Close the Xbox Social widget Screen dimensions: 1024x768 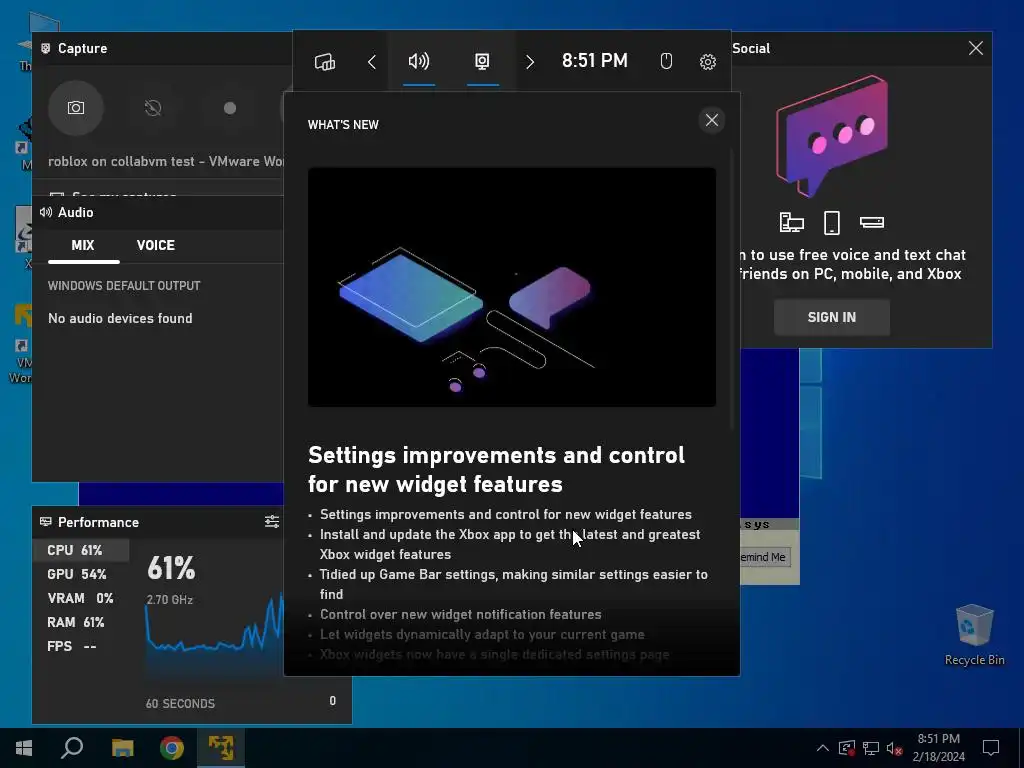[x=976, y=48]
